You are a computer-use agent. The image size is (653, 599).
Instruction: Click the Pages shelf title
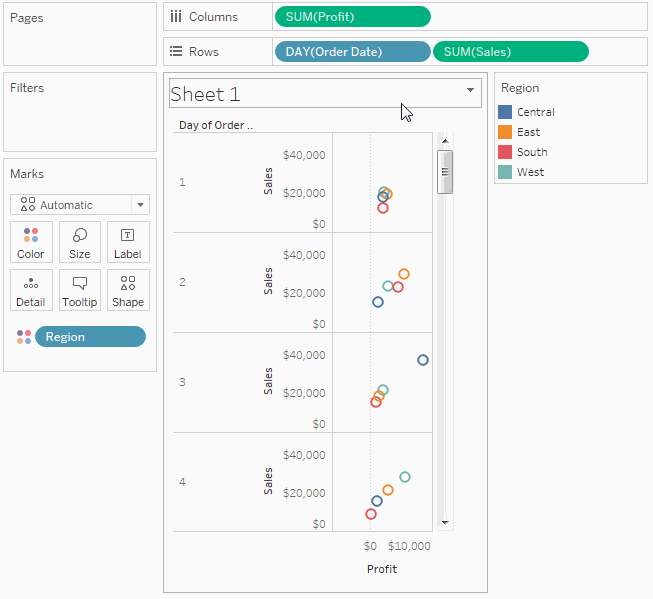click(27, 18)
